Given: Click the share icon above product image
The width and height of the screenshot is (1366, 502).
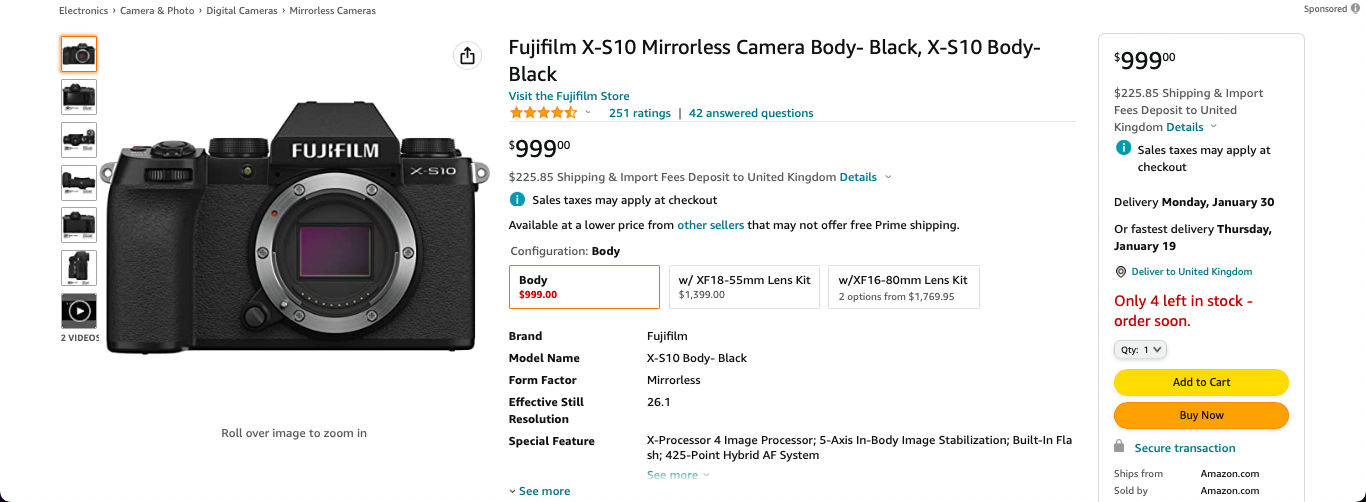Looking at the screenshot, I should tap(467, 56).
